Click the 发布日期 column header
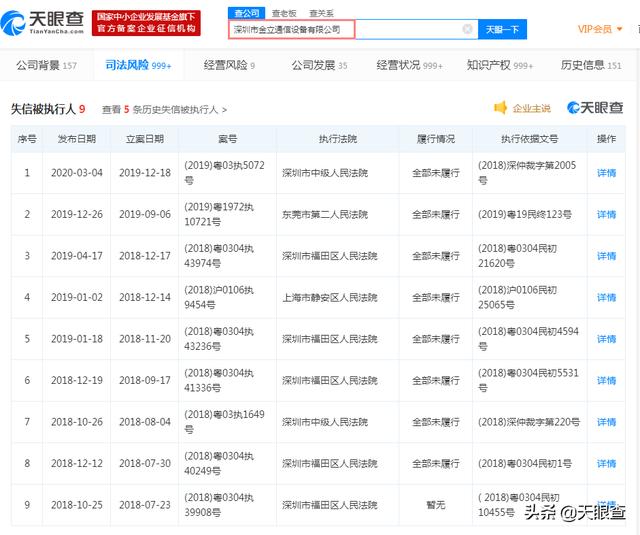Image resolution: width=640 pixels, height=535 pixels. click(77, 139)
